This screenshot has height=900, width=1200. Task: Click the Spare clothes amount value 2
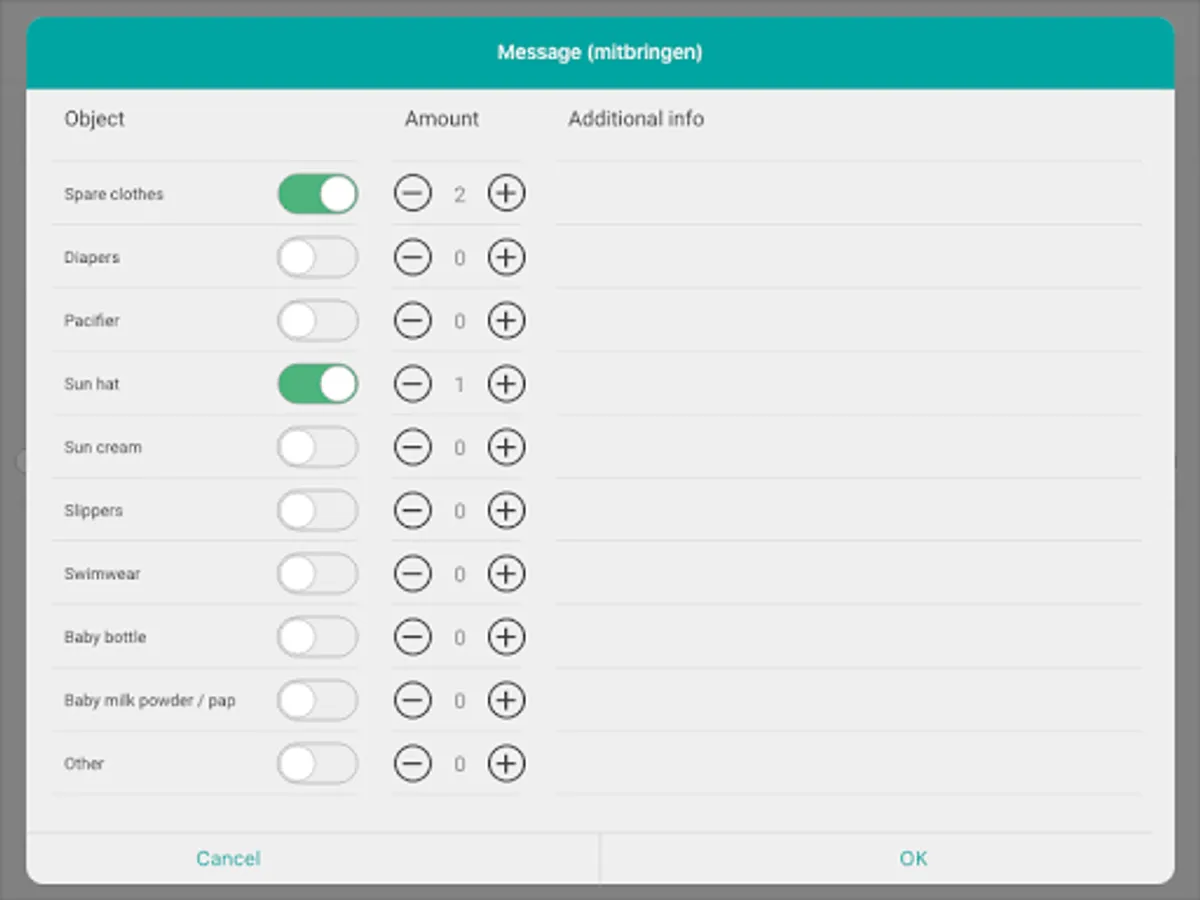point(459,195)
